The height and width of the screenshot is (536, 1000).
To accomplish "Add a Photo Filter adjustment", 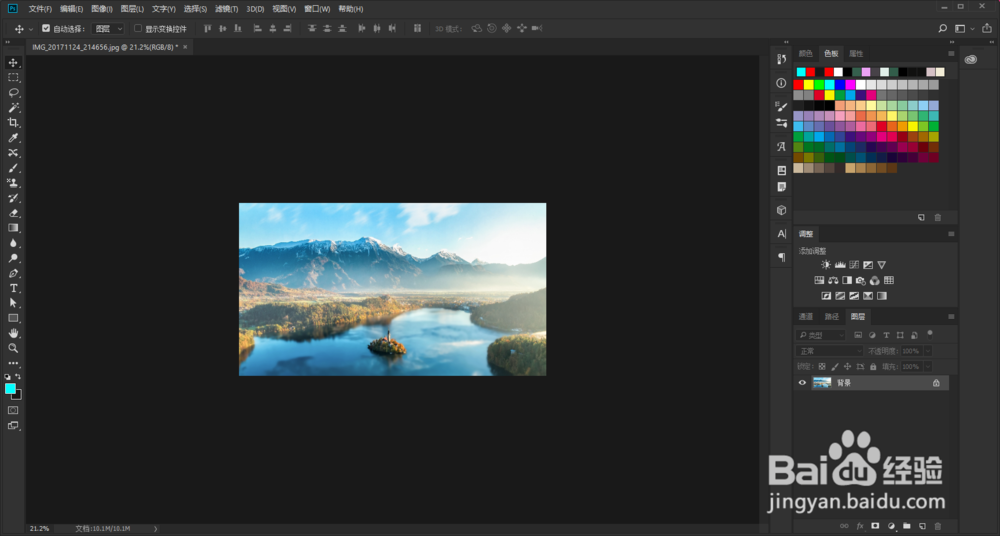I will pyautogui.click(x=861, y=280).
